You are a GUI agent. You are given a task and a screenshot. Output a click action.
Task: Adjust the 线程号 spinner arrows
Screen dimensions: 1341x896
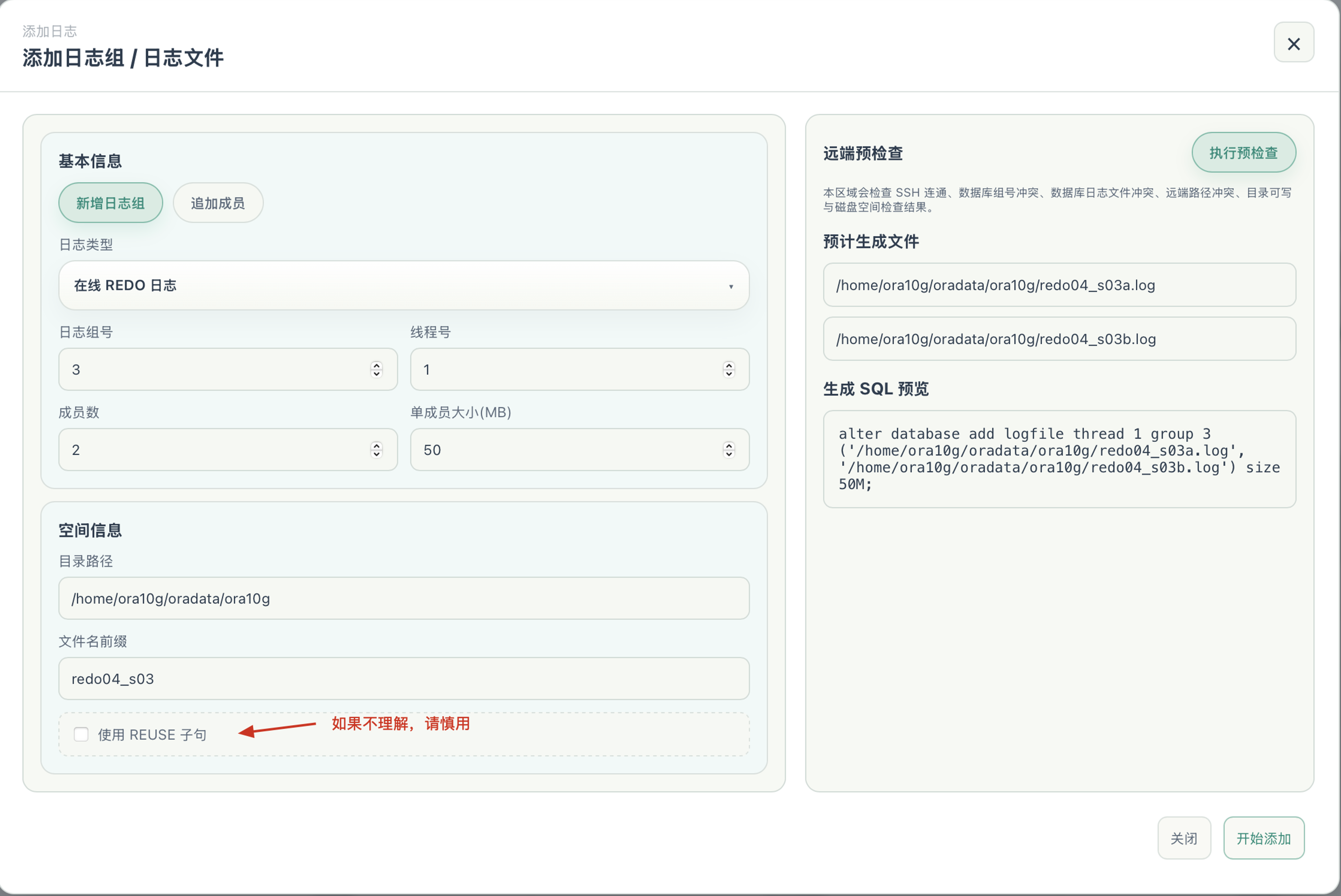pos(728,369)
